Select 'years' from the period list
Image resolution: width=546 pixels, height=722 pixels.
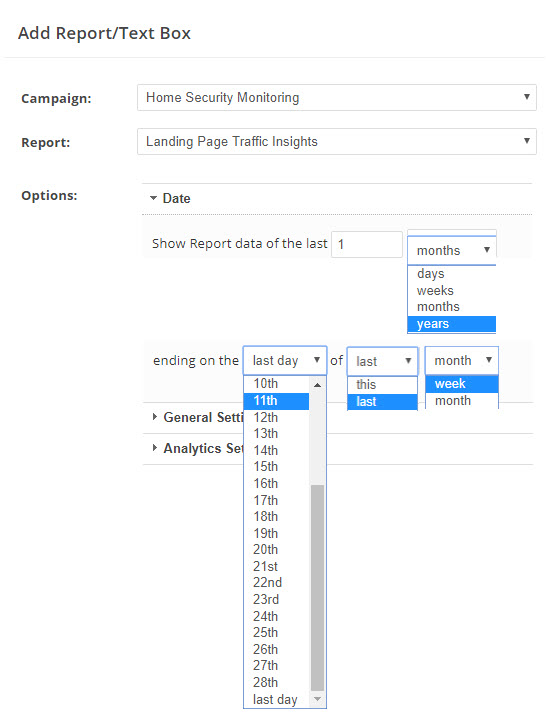(x=452, y=324)
